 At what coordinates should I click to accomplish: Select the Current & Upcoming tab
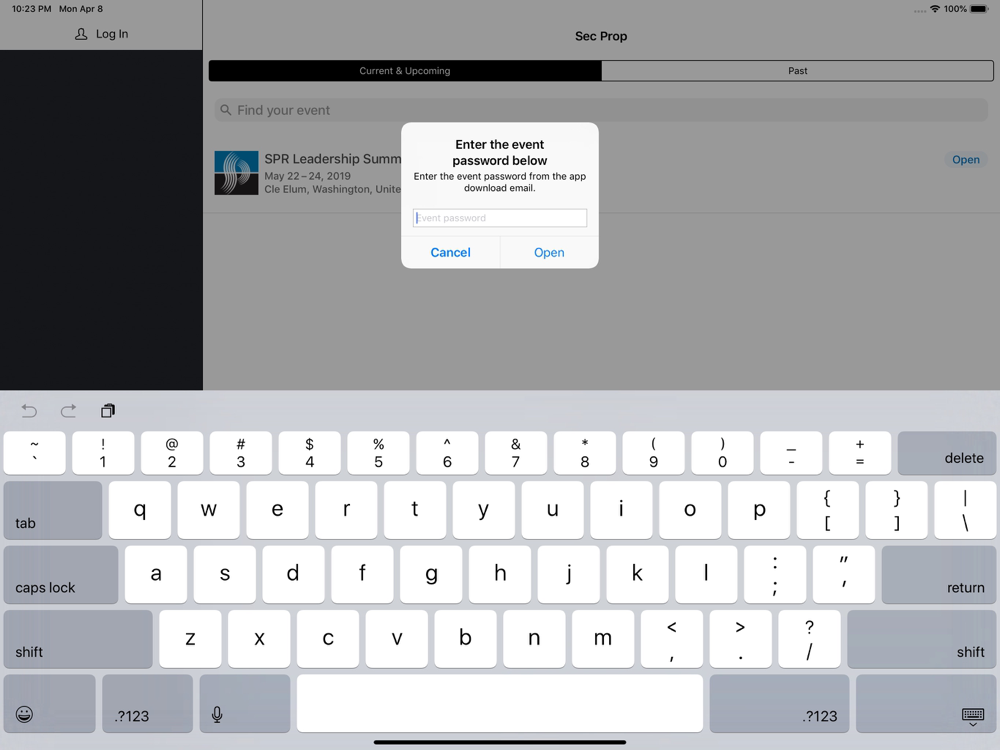point(405,71)
